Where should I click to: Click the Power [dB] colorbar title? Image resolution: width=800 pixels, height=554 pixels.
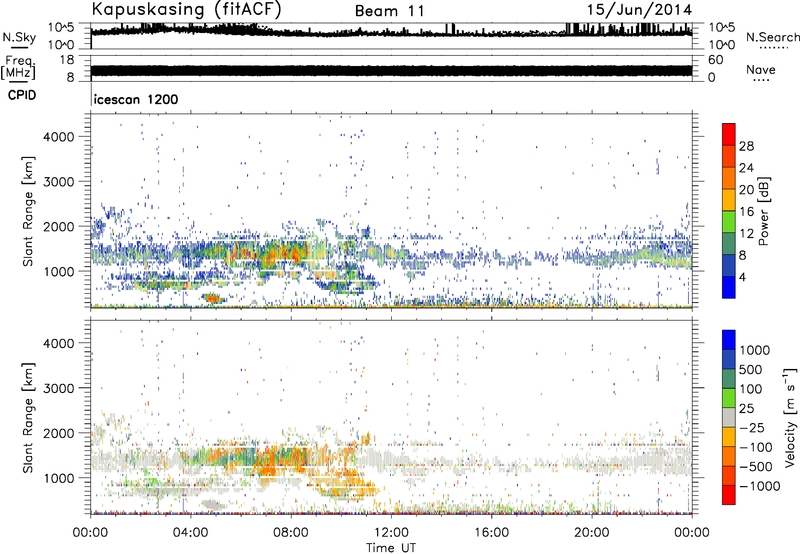point(764,211)
